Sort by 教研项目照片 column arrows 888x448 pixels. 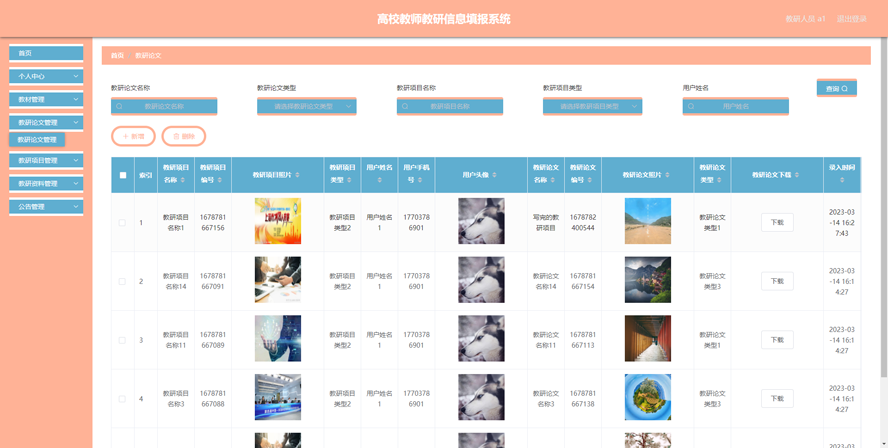pyautogui.click(x=298, y=175)
